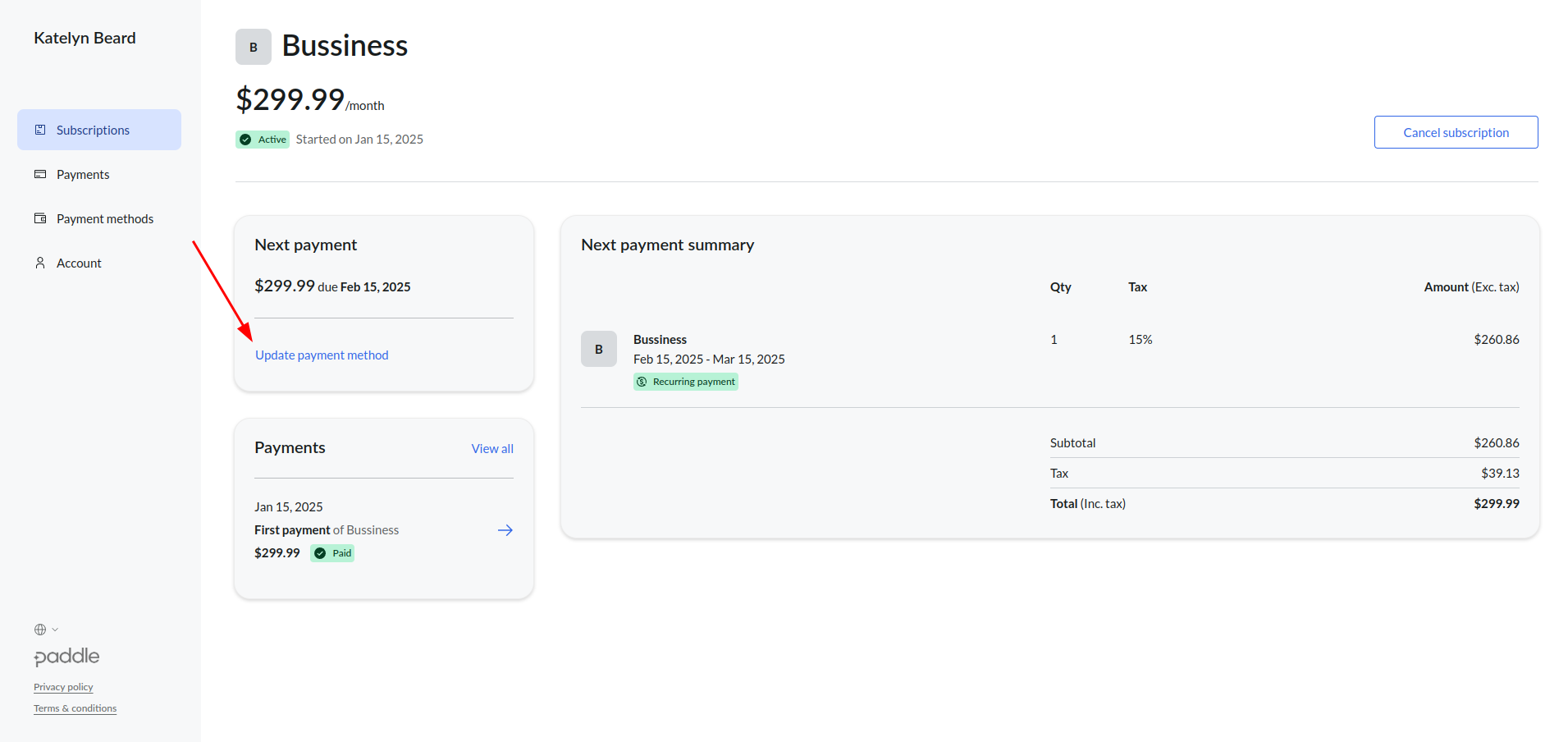Switch to Payment methods in the sidebar
This screenshot has width=1568, height=742.
(104, 218)
